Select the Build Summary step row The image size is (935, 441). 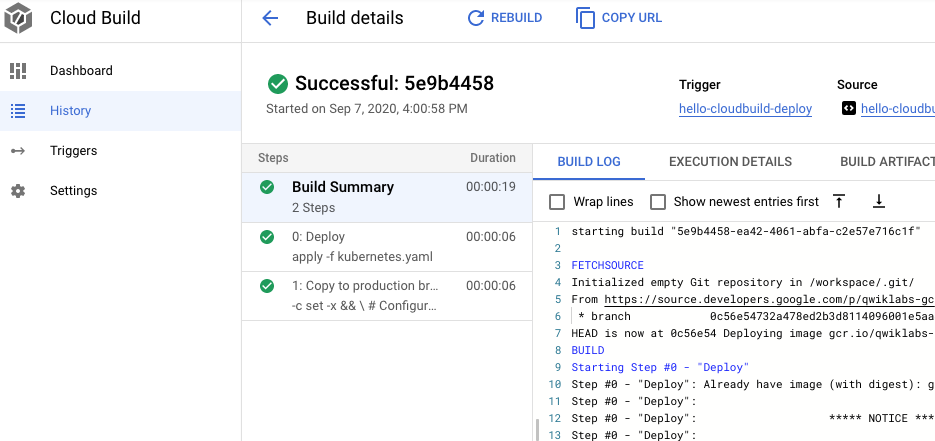pyautogui.click(x=387, y=197)
